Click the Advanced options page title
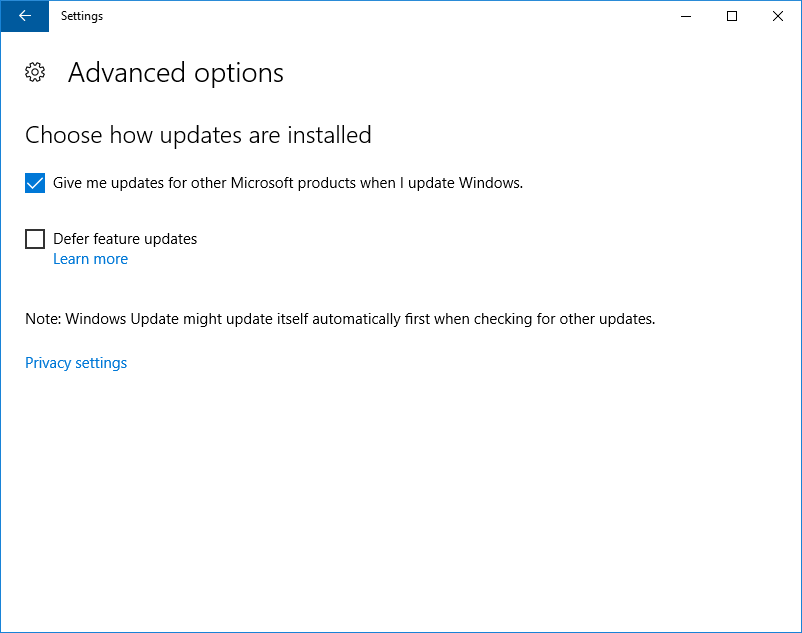The height and width of the screenshot is (633, 802). point(176,73)
